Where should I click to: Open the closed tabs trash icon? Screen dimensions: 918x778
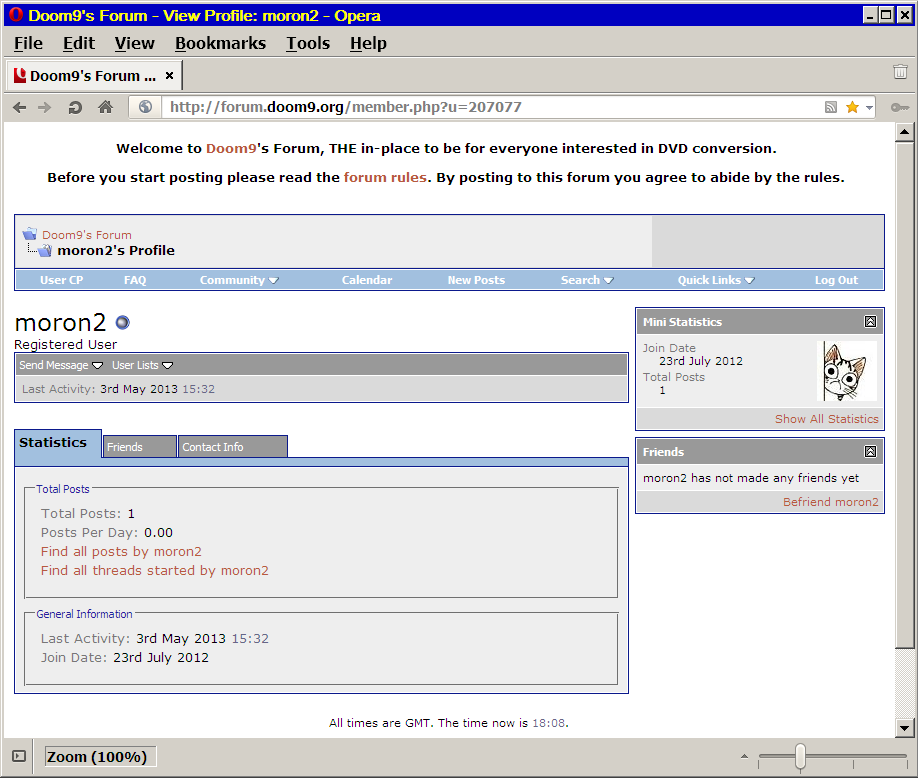pyautogui.click(x=900, y=71)
